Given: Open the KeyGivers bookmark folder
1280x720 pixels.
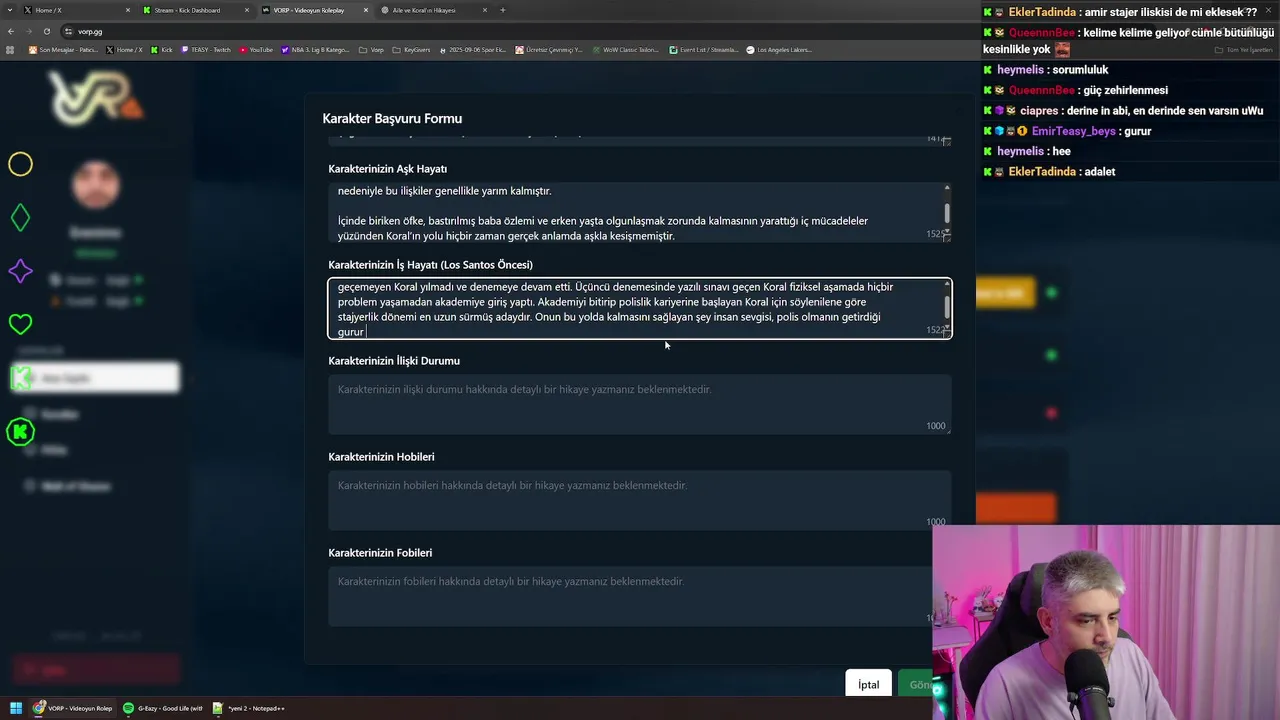Looking at the screenshot, I should (412, 49).
